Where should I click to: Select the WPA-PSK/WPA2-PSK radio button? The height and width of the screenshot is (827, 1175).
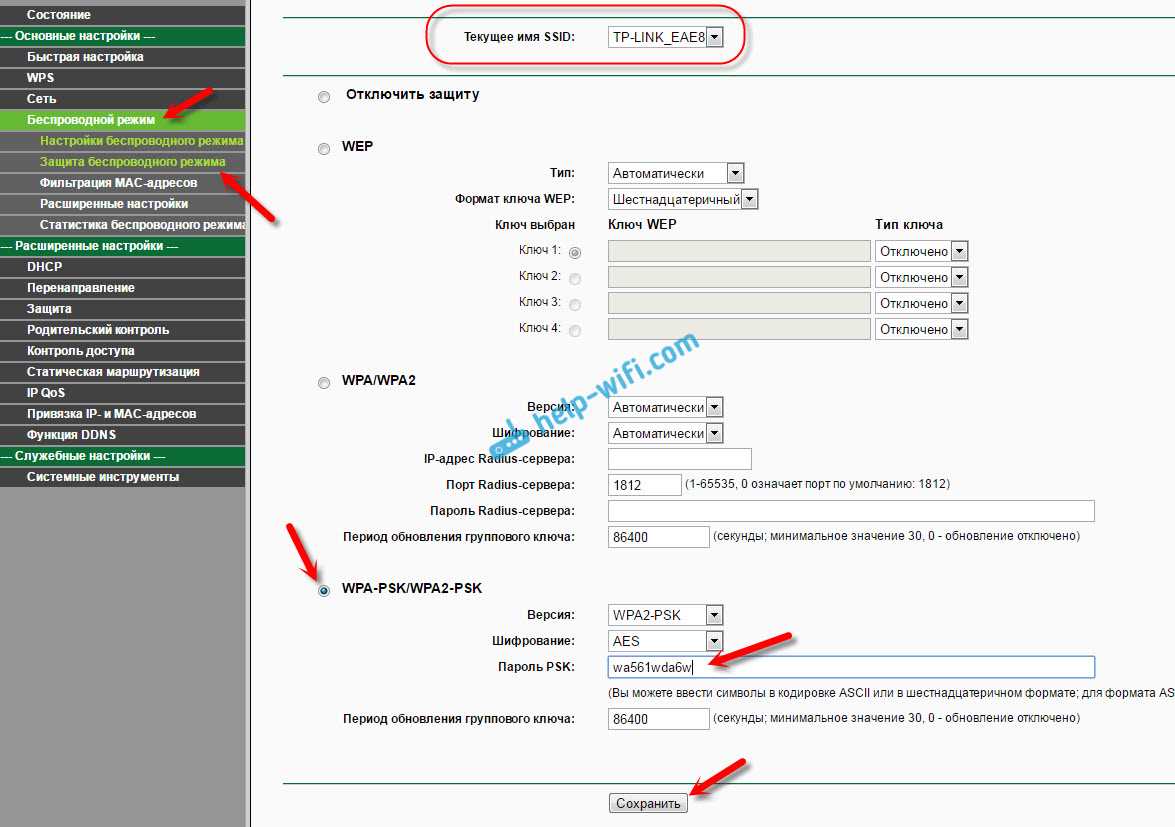click(324, 590)
